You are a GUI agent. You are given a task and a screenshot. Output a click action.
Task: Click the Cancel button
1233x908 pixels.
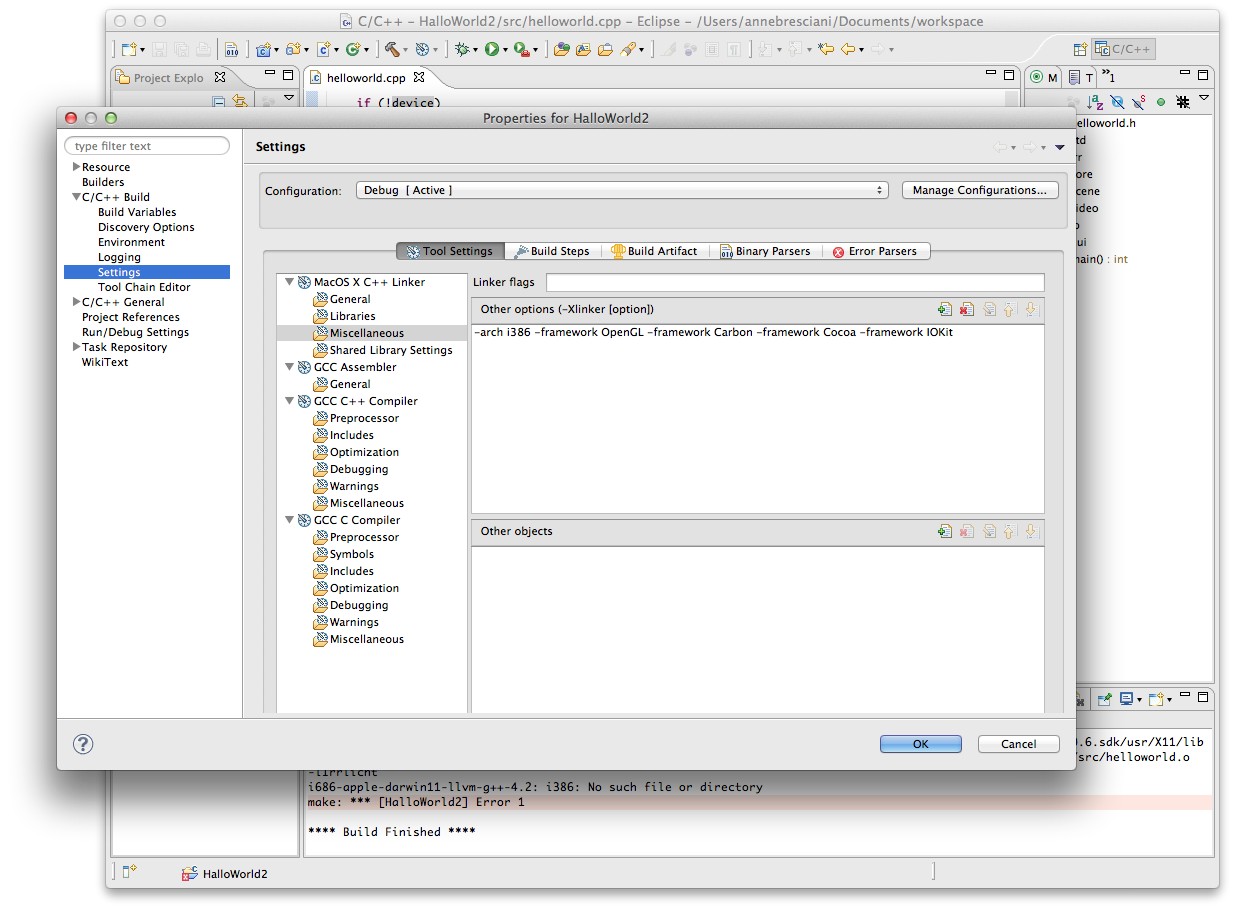coord(1019,744)
